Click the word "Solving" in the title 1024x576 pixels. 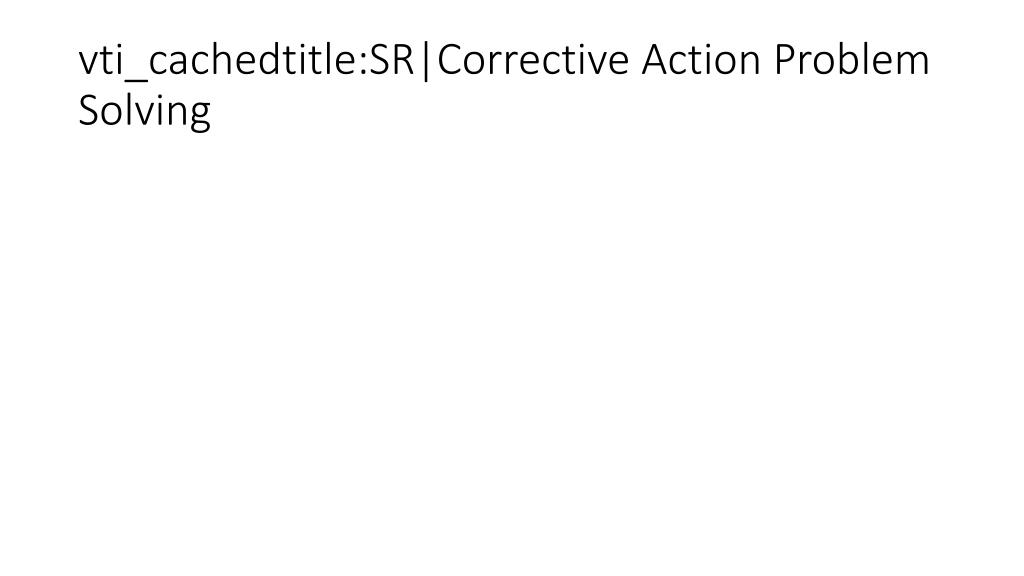tap(144, 111)
